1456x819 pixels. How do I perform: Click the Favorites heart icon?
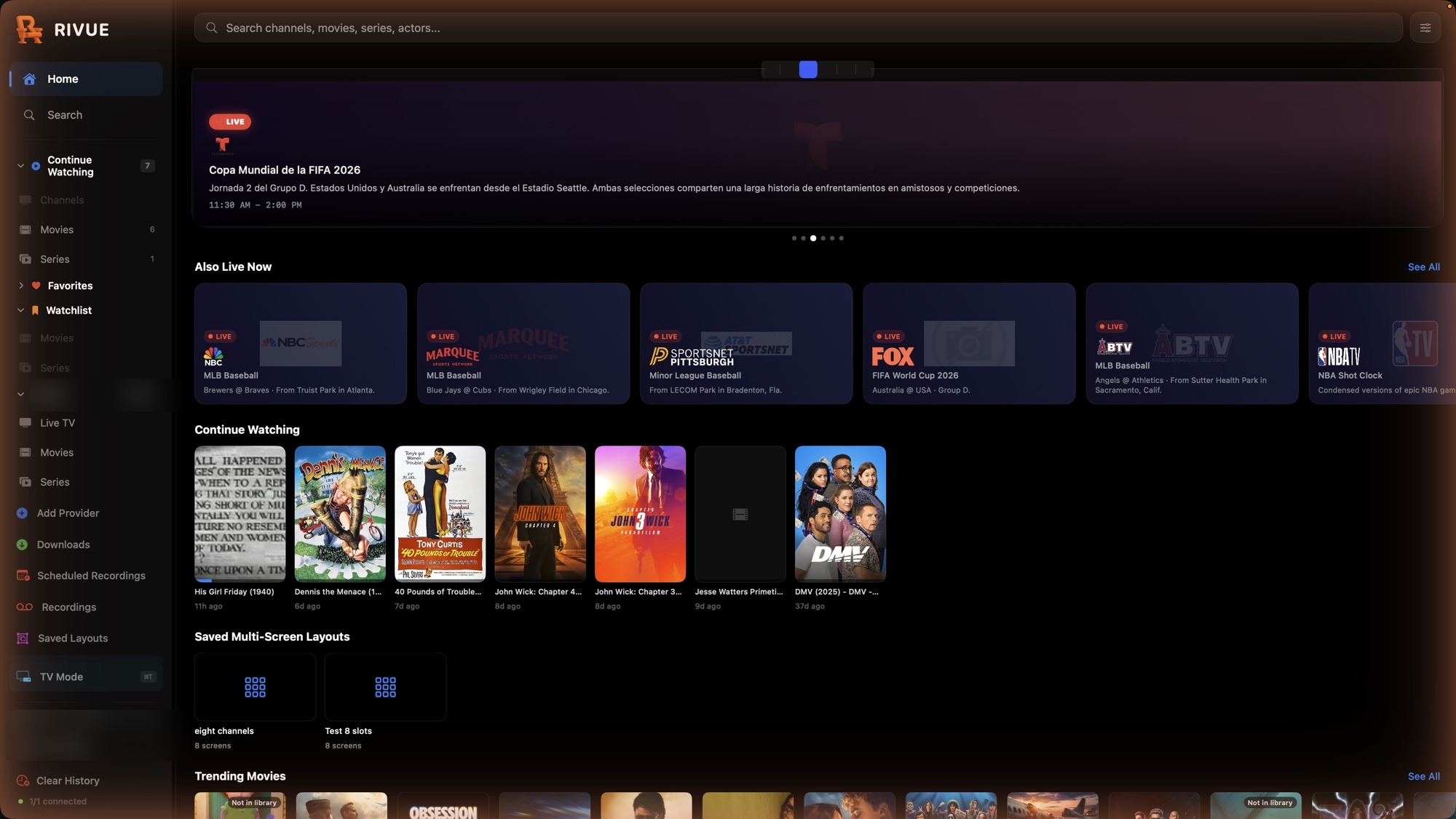coord(36,285)
